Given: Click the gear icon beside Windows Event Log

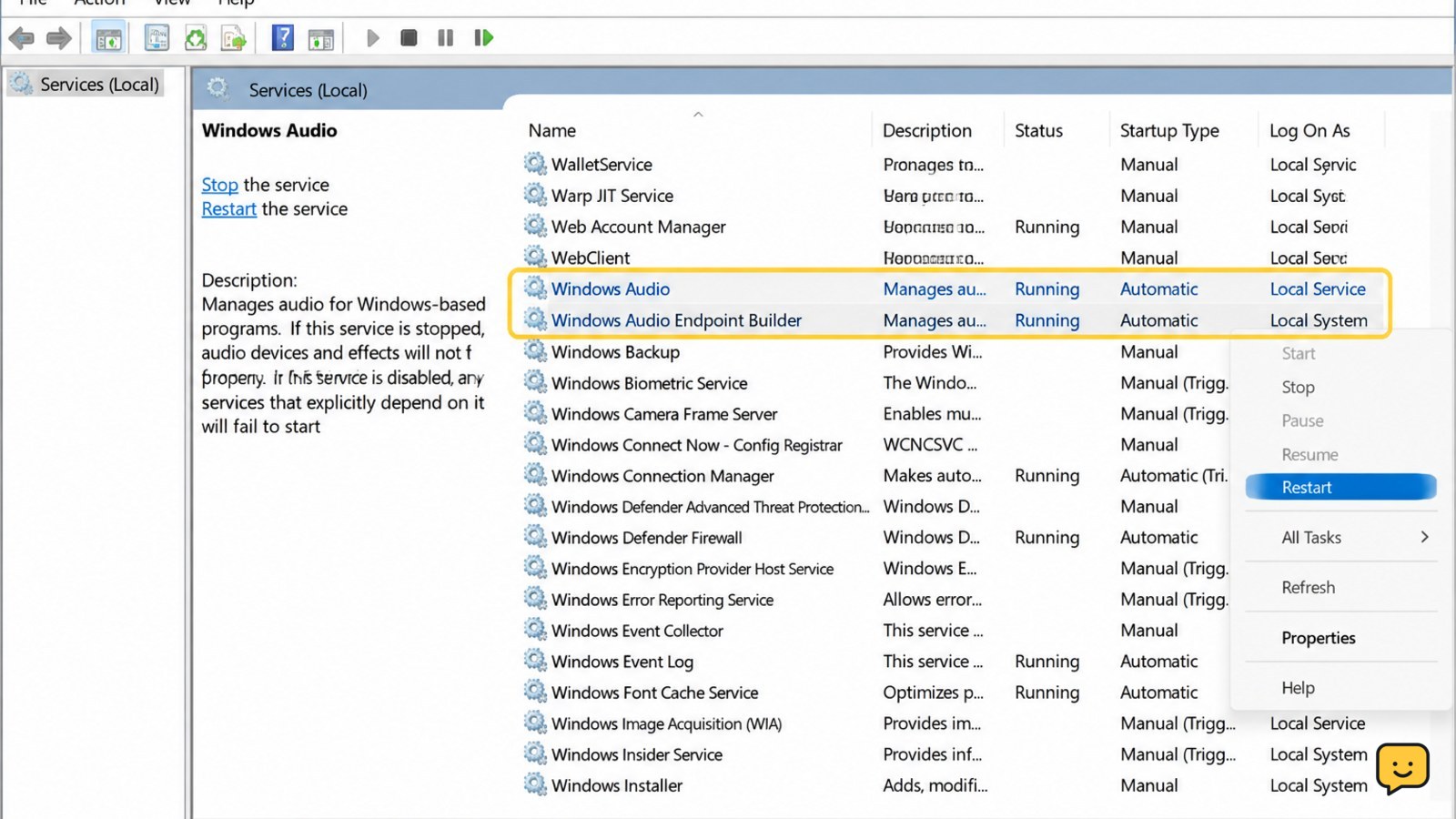Looking at the screenshot, I should [x=535, y=661].
